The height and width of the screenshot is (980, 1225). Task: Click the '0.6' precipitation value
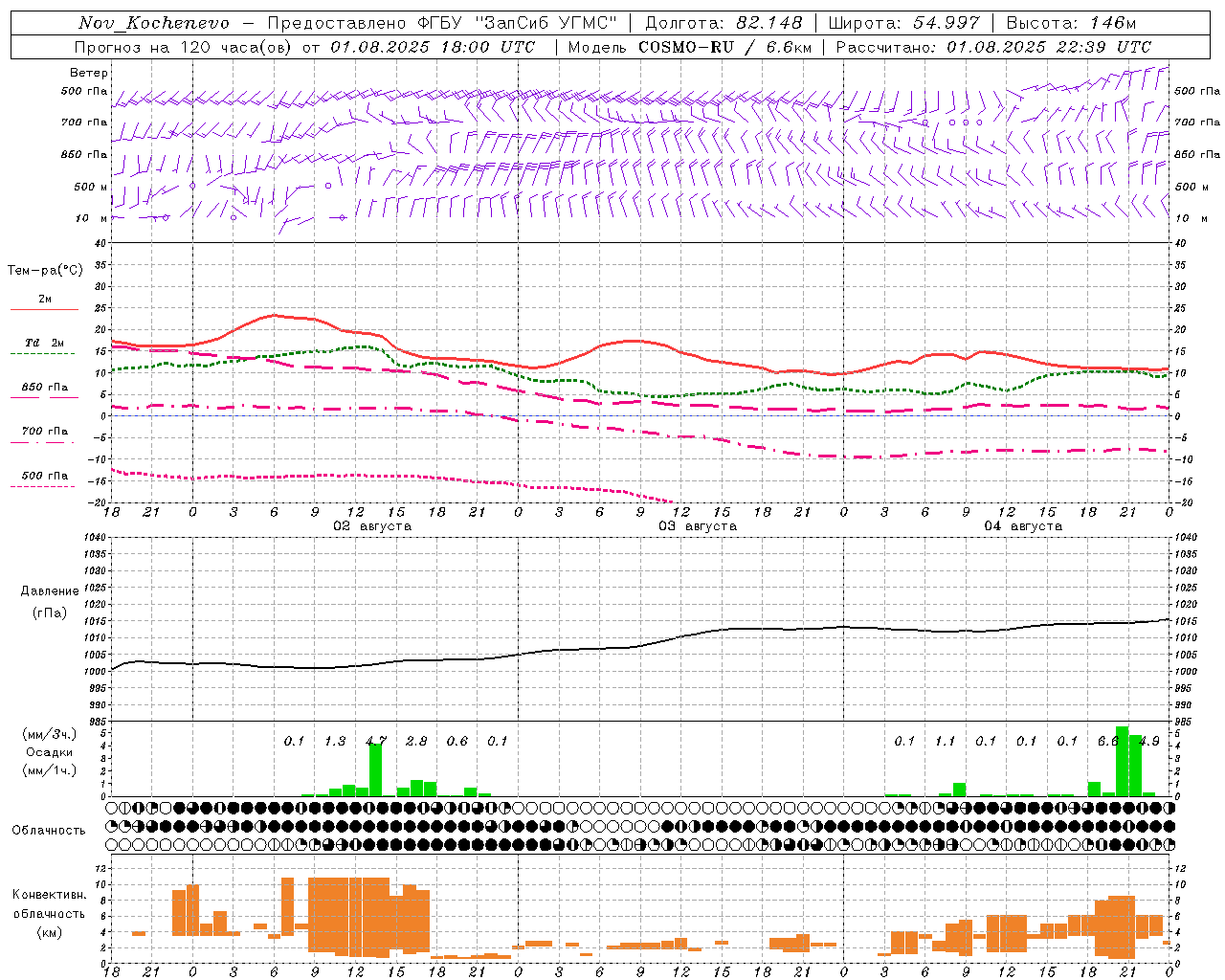pyautogui.click(x=457, y=741)
